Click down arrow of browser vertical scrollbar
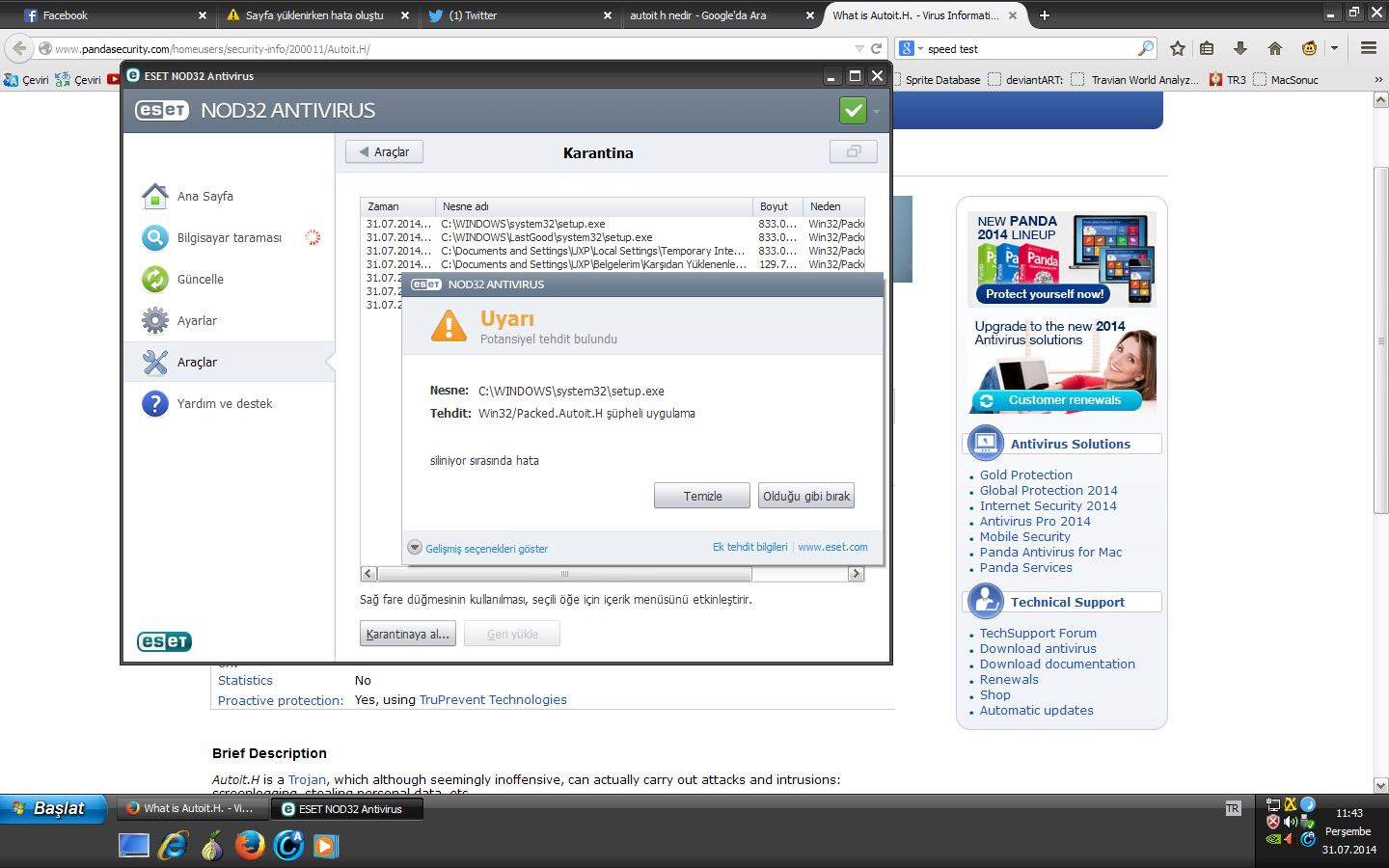This screenshot has width=1389, height=868. point(1380,786)
